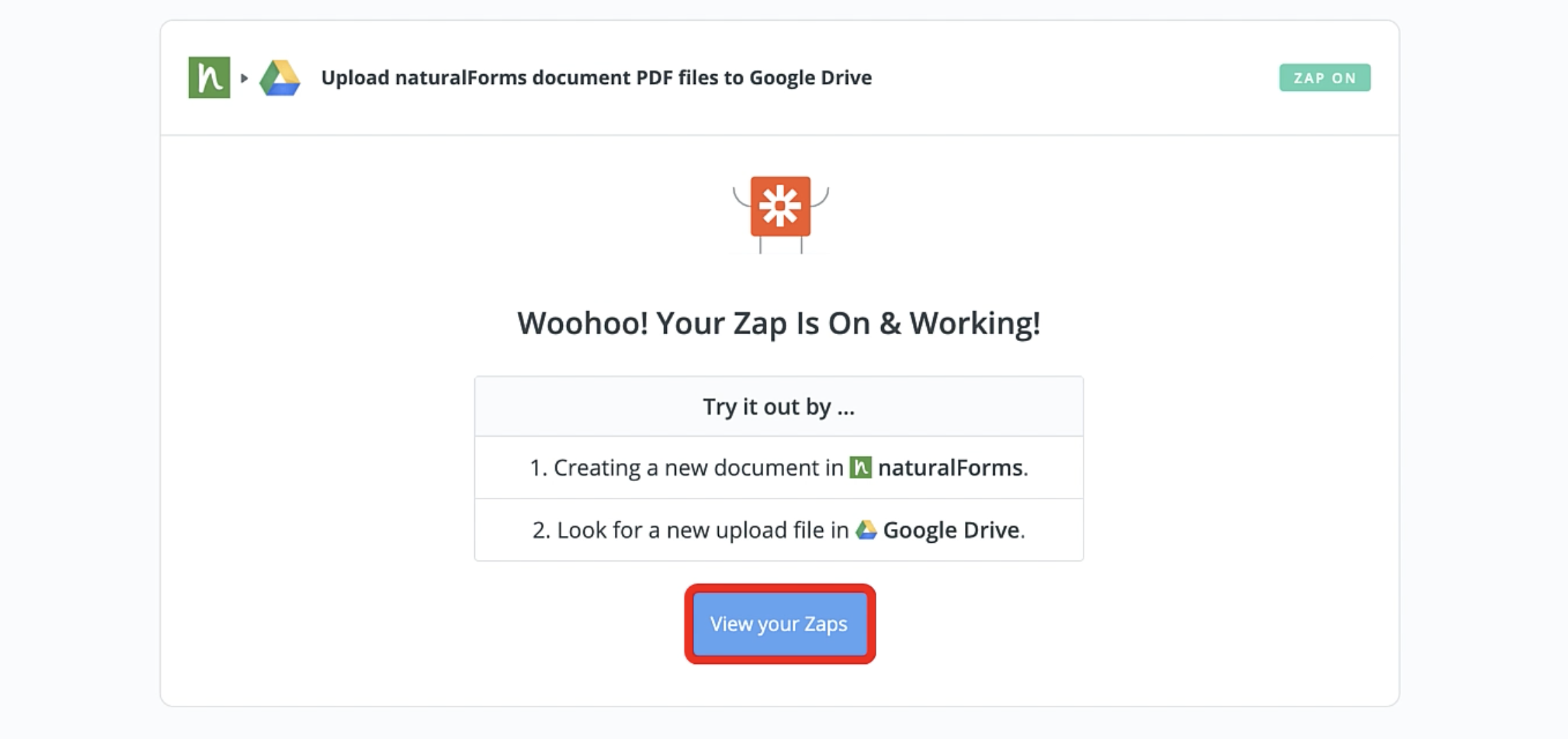Click the small arrow between app icons
Viewport: 1568px width, 739px height.
(244, 78)
